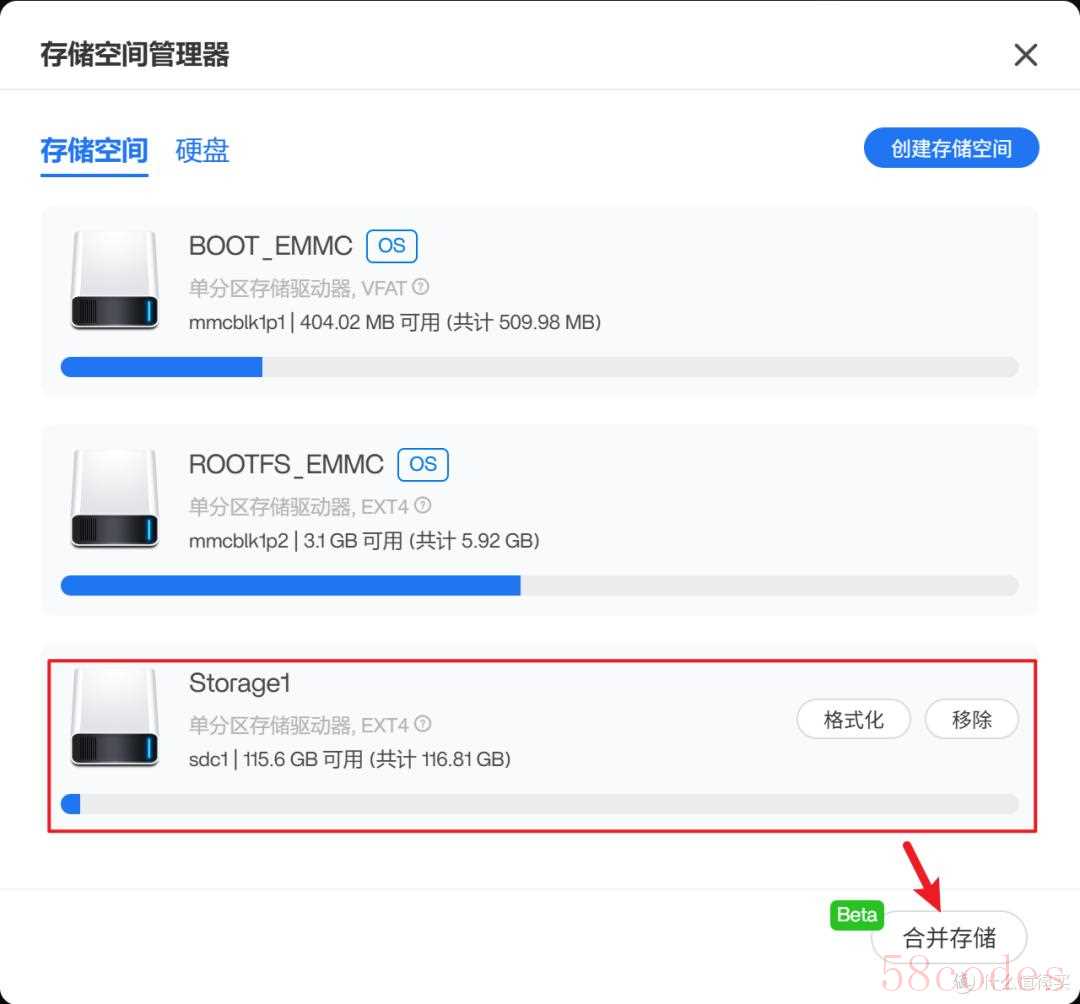The height and width of the screenshot is (1004, 1080).
Task: Click the Storage1 usage progress bar
Action: 539,804
